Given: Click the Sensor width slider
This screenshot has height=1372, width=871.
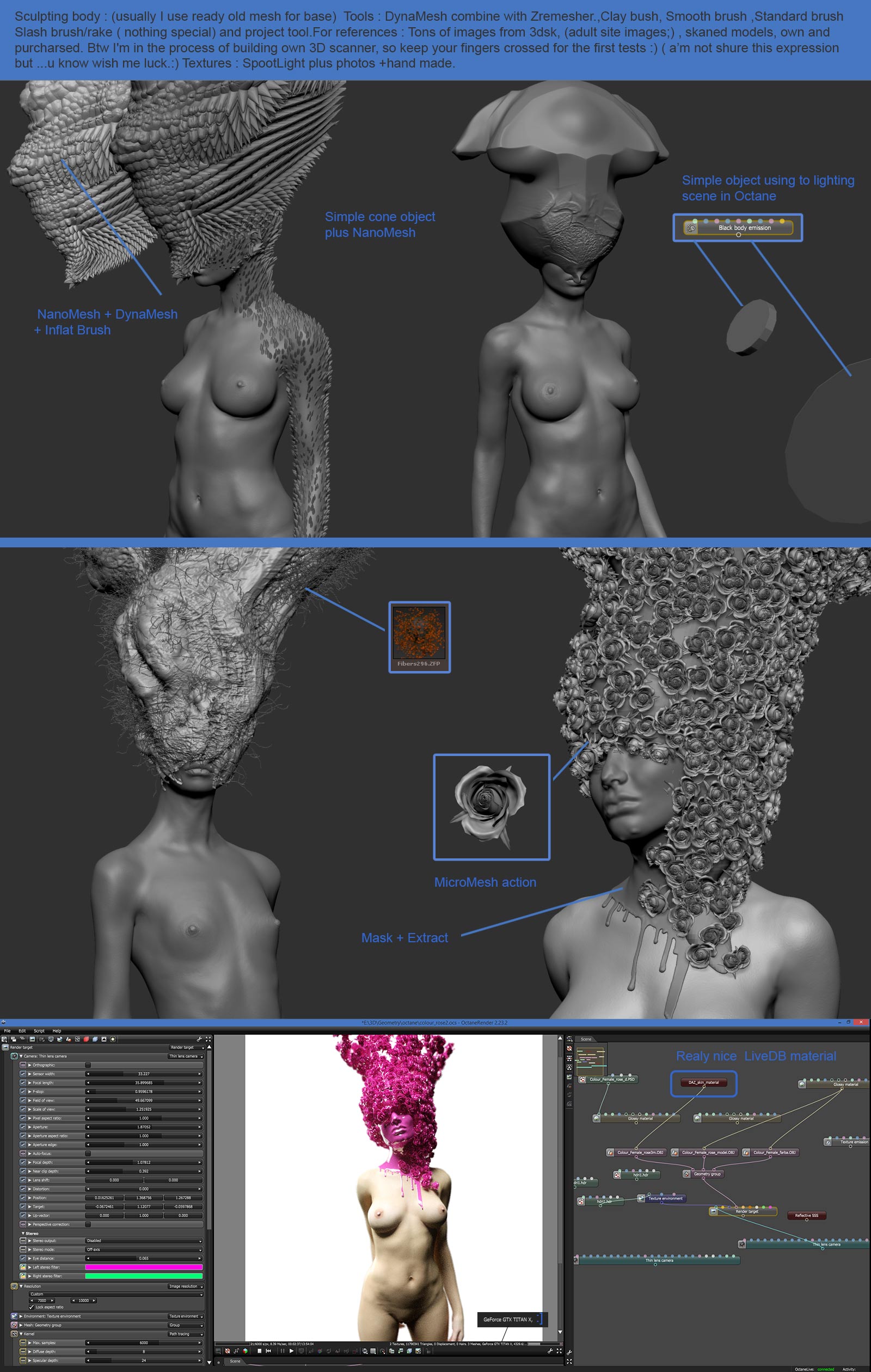Looking at the screenshot, I should tap(144, 1074).
